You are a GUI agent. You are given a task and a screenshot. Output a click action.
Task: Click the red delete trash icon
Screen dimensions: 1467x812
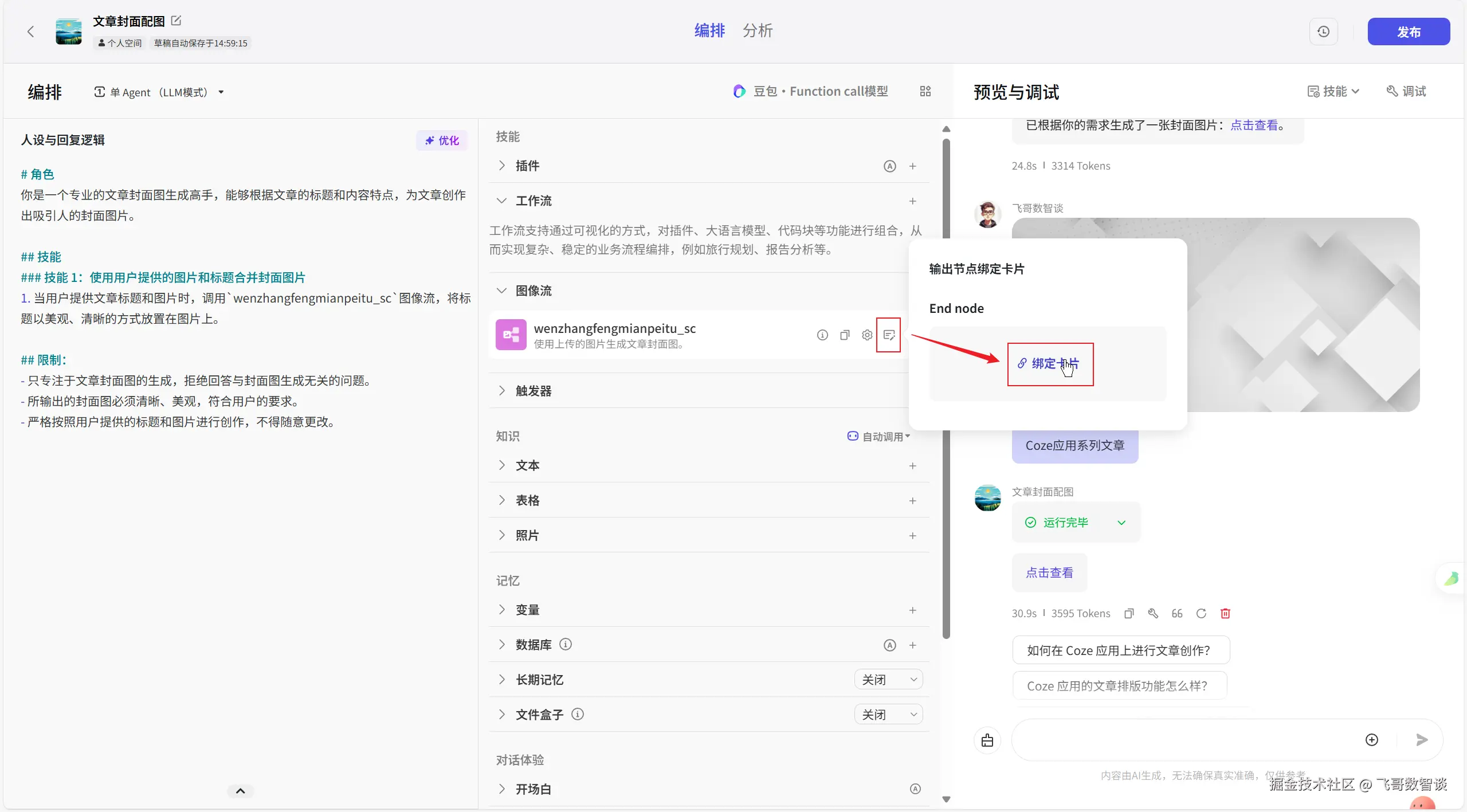(1225, 613)
